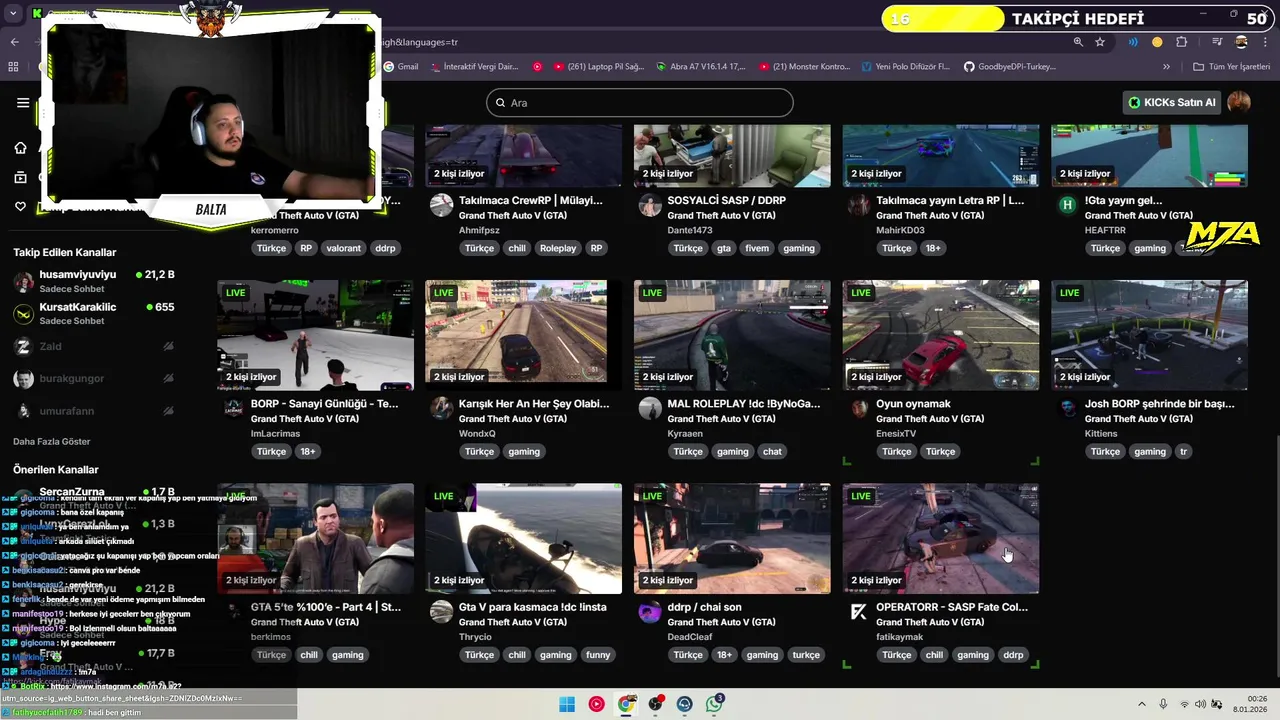This screenshot has width=1280, height=720.
Task: Click the KICKs Satın Al button
Action: tap(1172, 102)
